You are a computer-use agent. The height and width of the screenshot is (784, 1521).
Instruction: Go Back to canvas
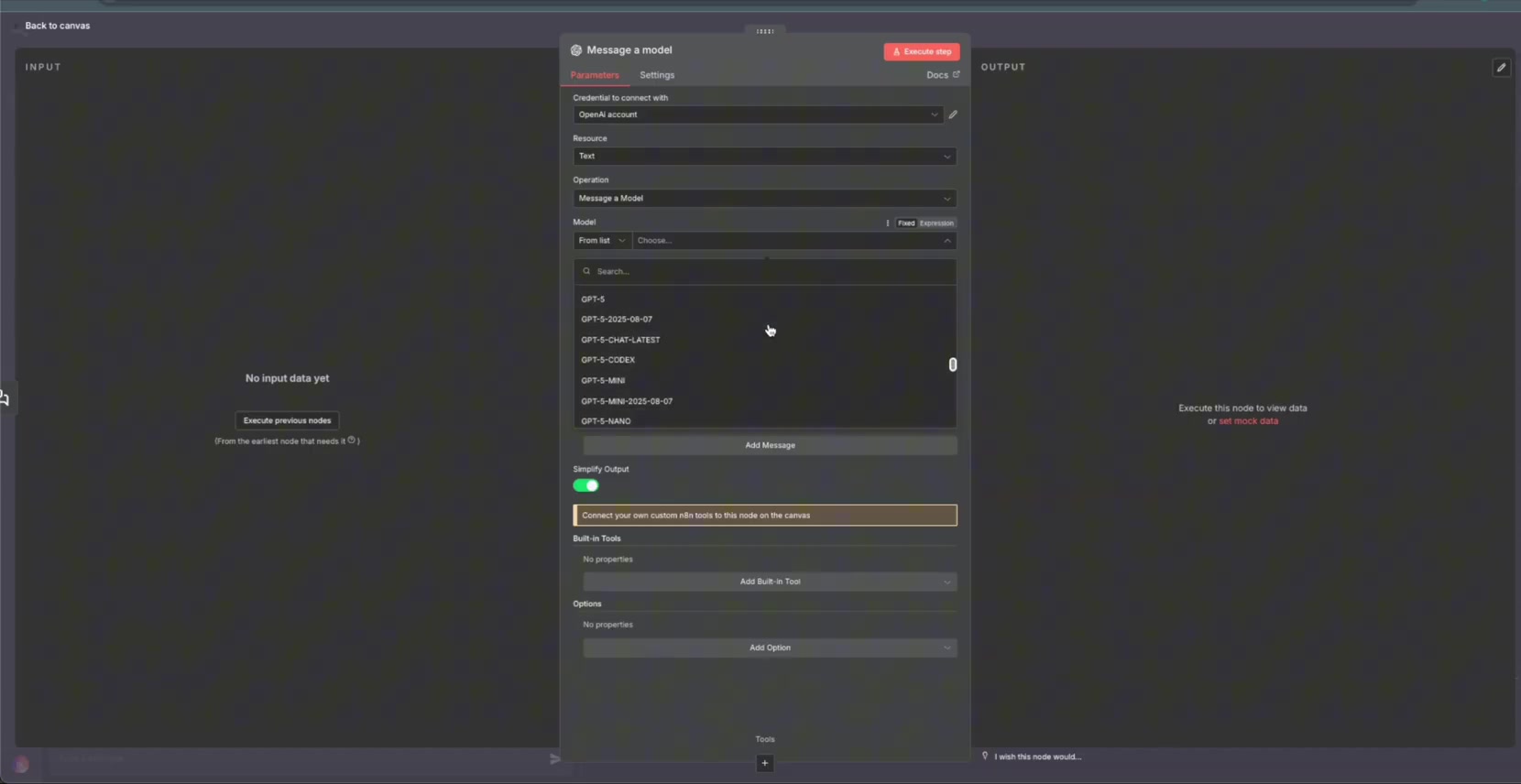tap(57, 26)
